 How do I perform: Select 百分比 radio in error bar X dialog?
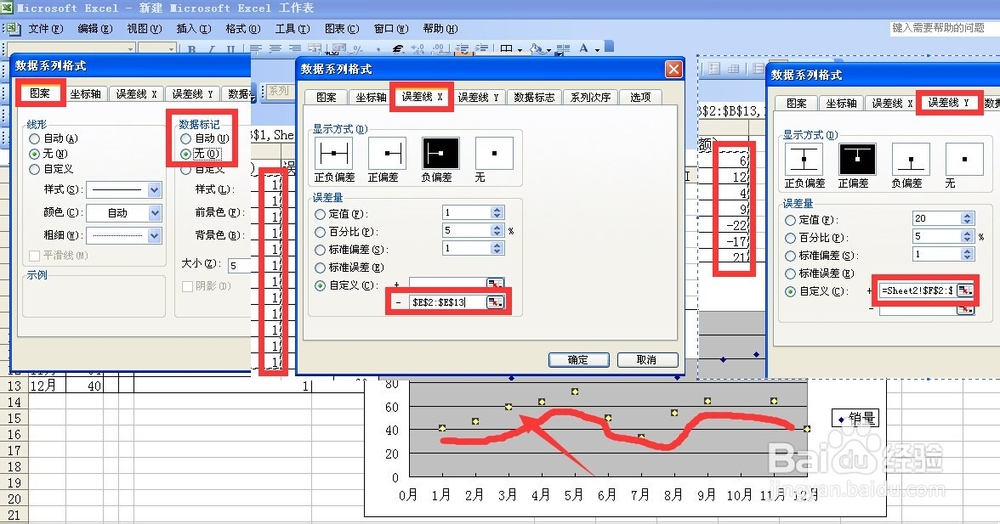pyautogui.click(x=320, y=232)
